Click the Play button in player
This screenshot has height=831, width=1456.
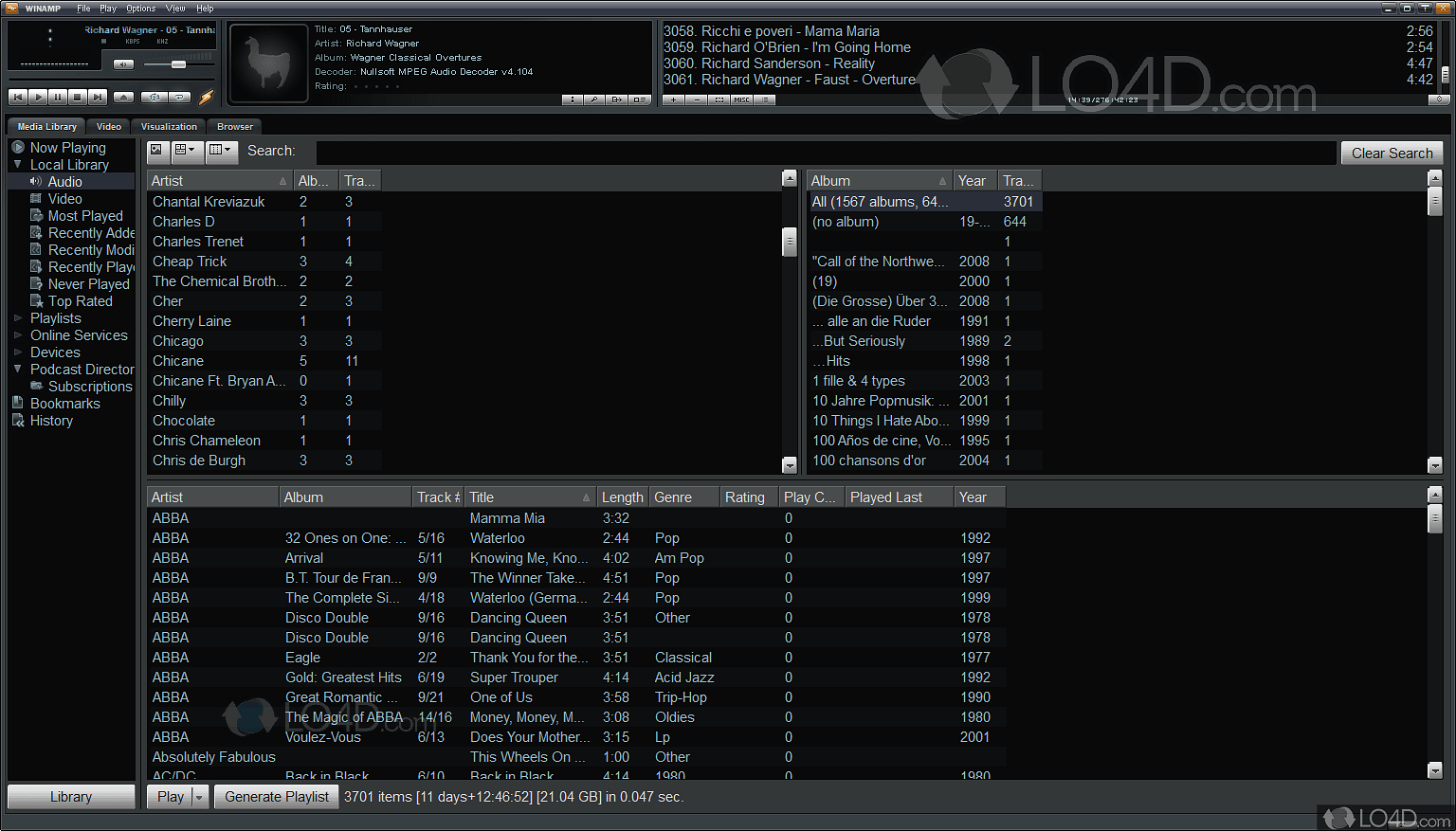coord(38,97)
